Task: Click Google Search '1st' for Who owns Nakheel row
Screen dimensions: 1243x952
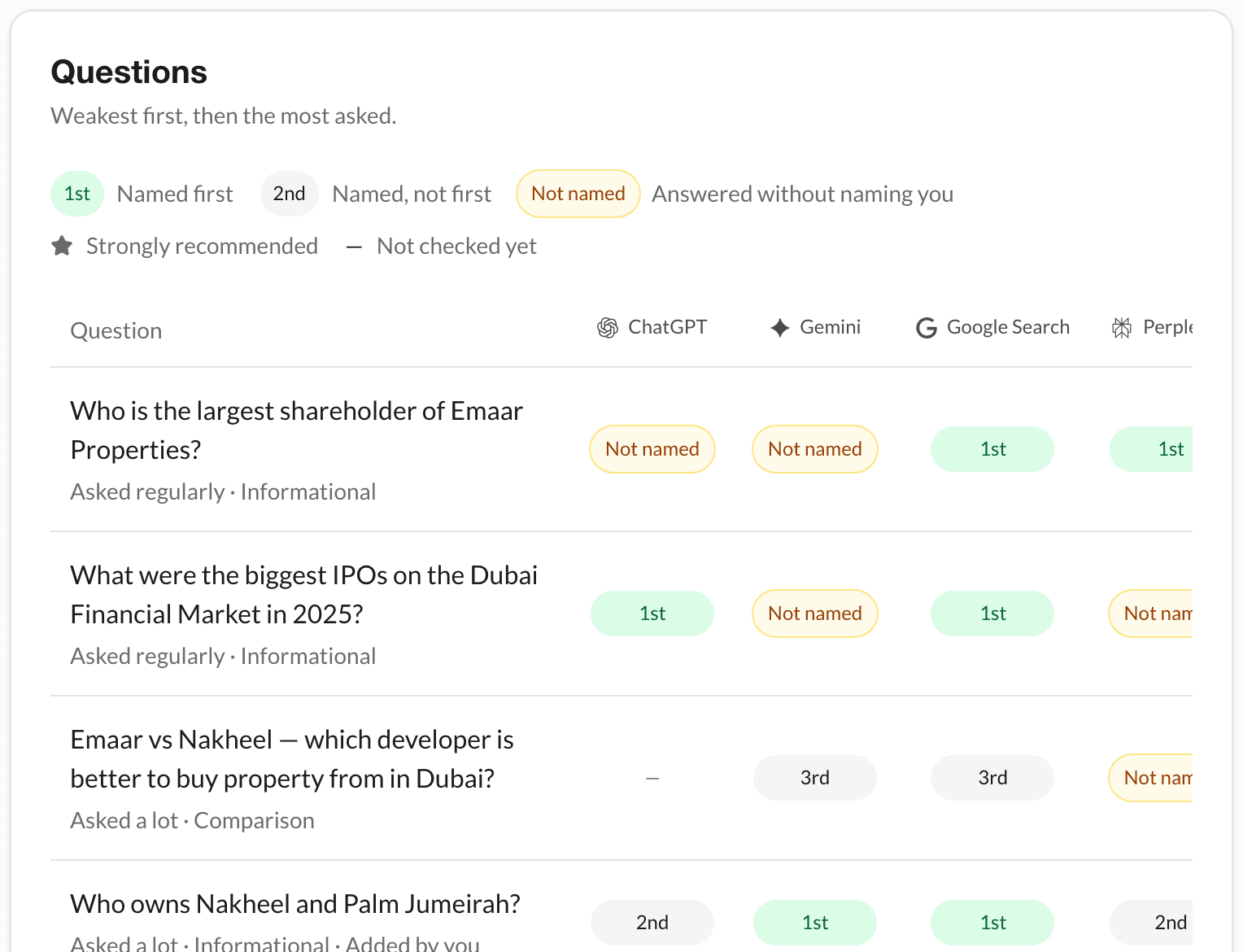Action: point(992,923)
